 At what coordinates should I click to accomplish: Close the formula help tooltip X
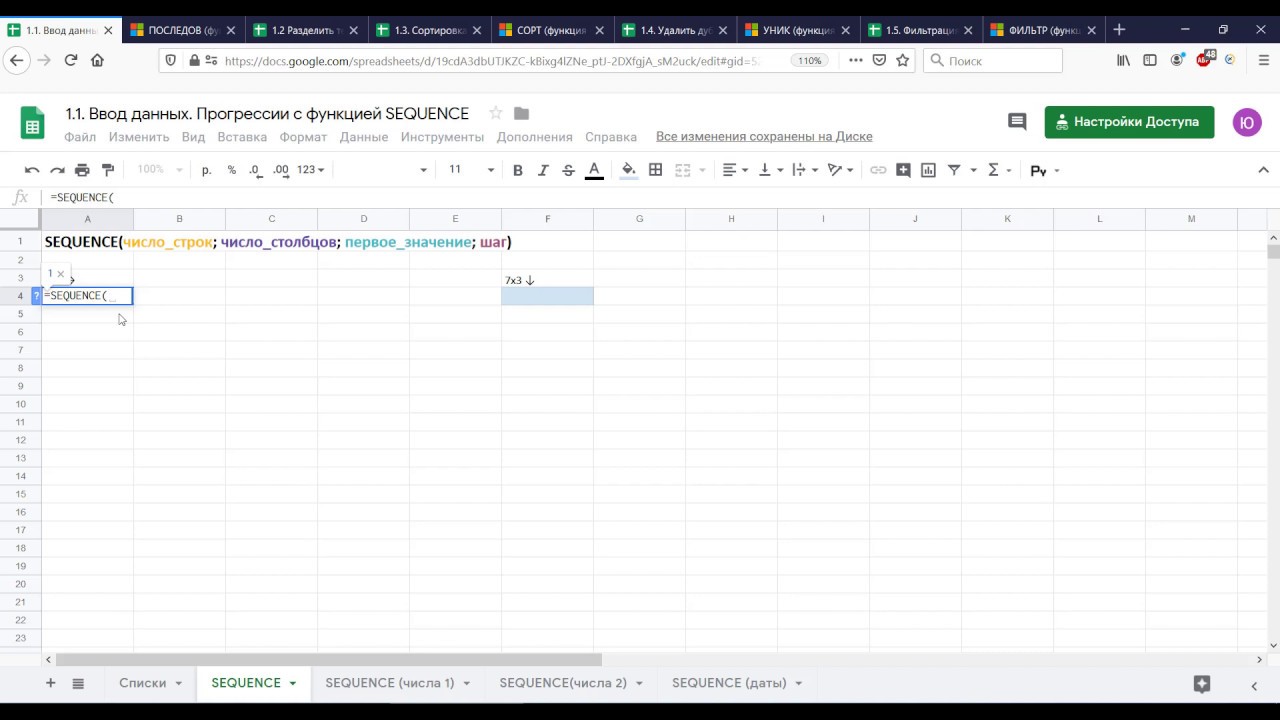pyautogui.click(x=61, y=274)
